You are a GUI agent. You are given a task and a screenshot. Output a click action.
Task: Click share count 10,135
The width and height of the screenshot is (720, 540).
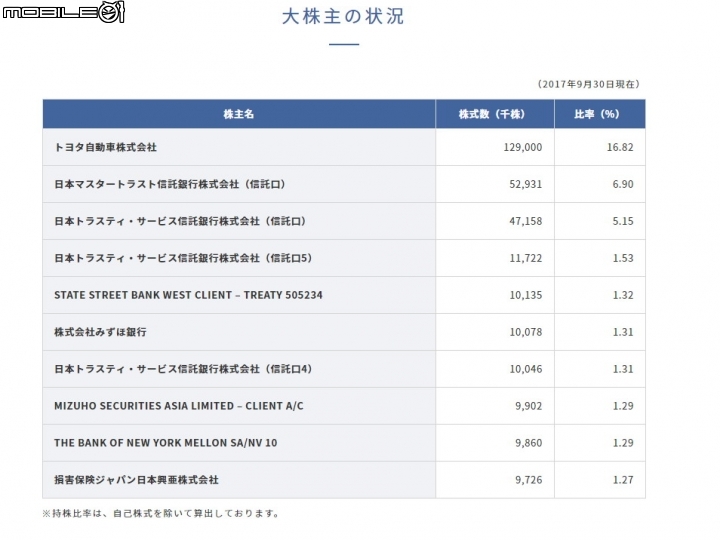pyautogui.click(x=525, y=295)
